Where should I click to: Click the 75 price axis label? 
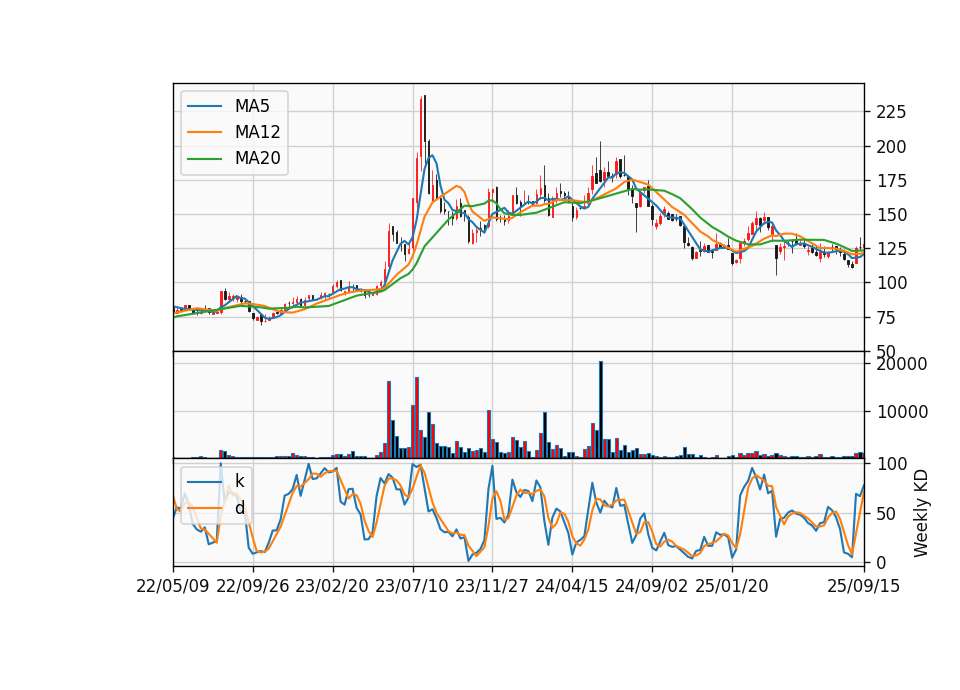[886, 318]
